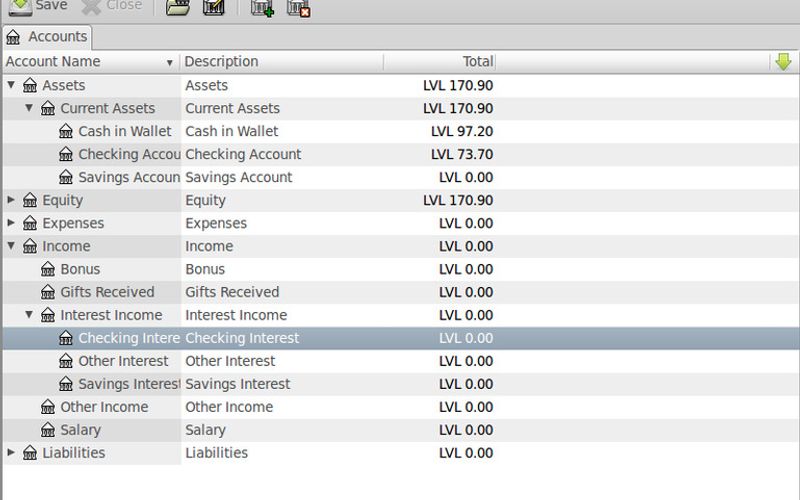Click the bank icon beside Equity
Image resolution: width=800 pixels, height=500 pixels.
[30, 200]
